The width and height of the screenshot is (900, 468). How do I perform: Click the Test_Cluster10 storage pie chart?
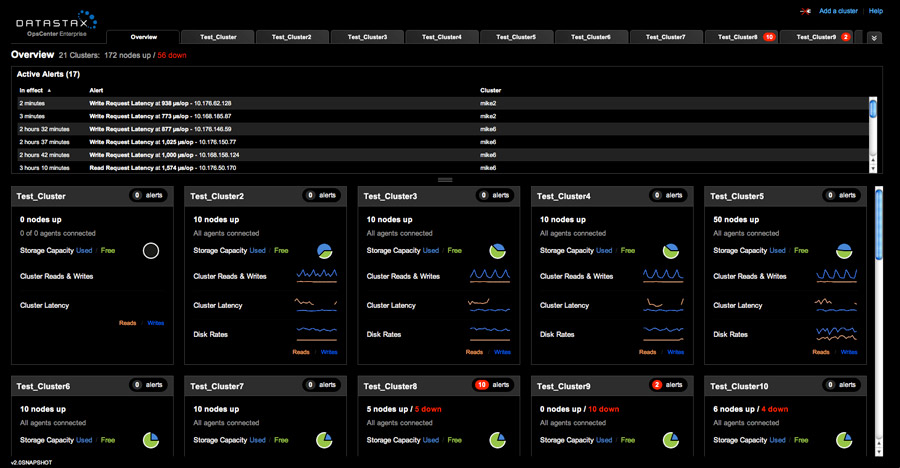point(844,440)
